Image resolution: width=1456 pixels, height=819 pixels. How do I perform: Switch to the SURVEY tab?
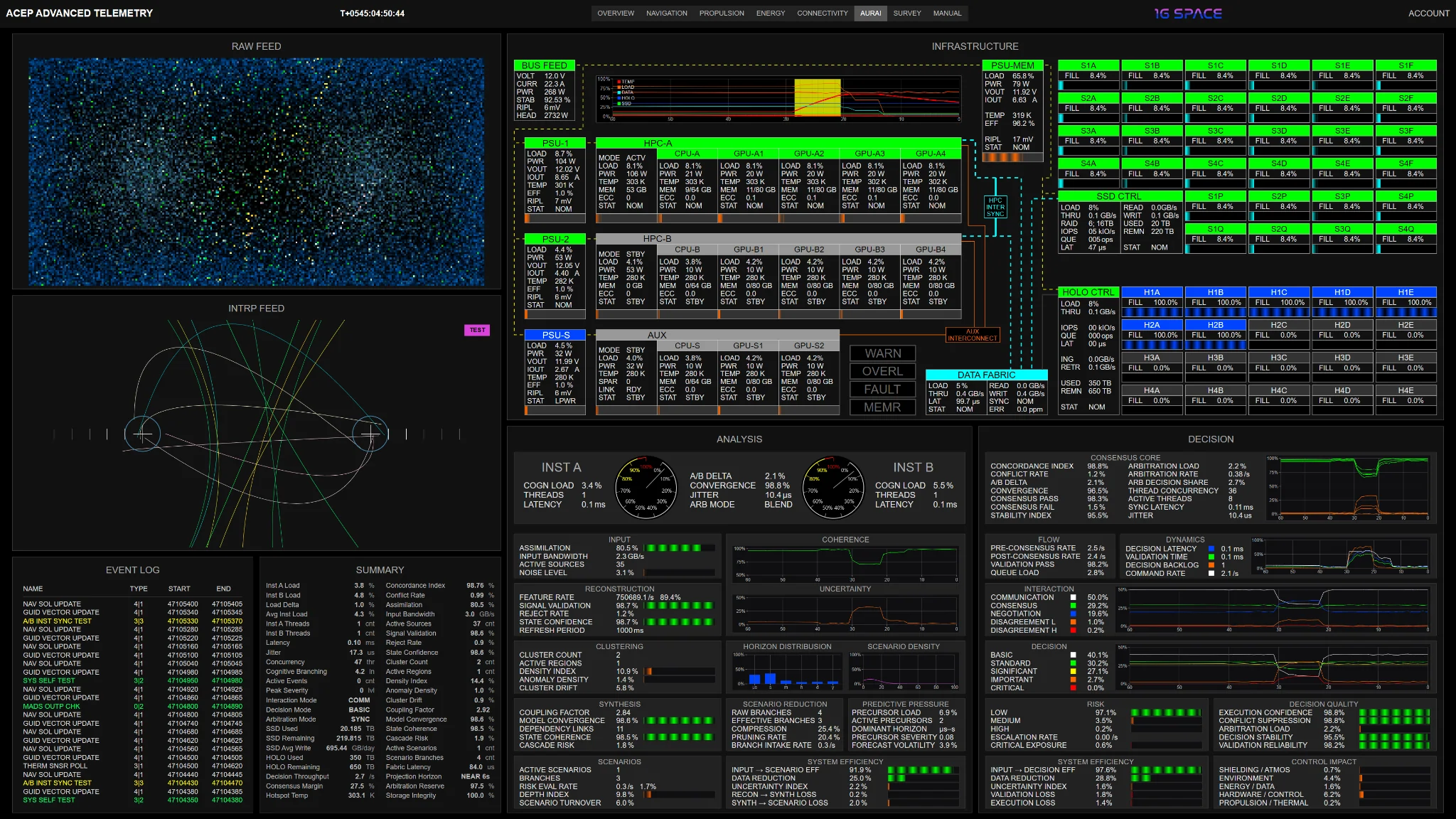pyautogui.click(x=907, y=13)
